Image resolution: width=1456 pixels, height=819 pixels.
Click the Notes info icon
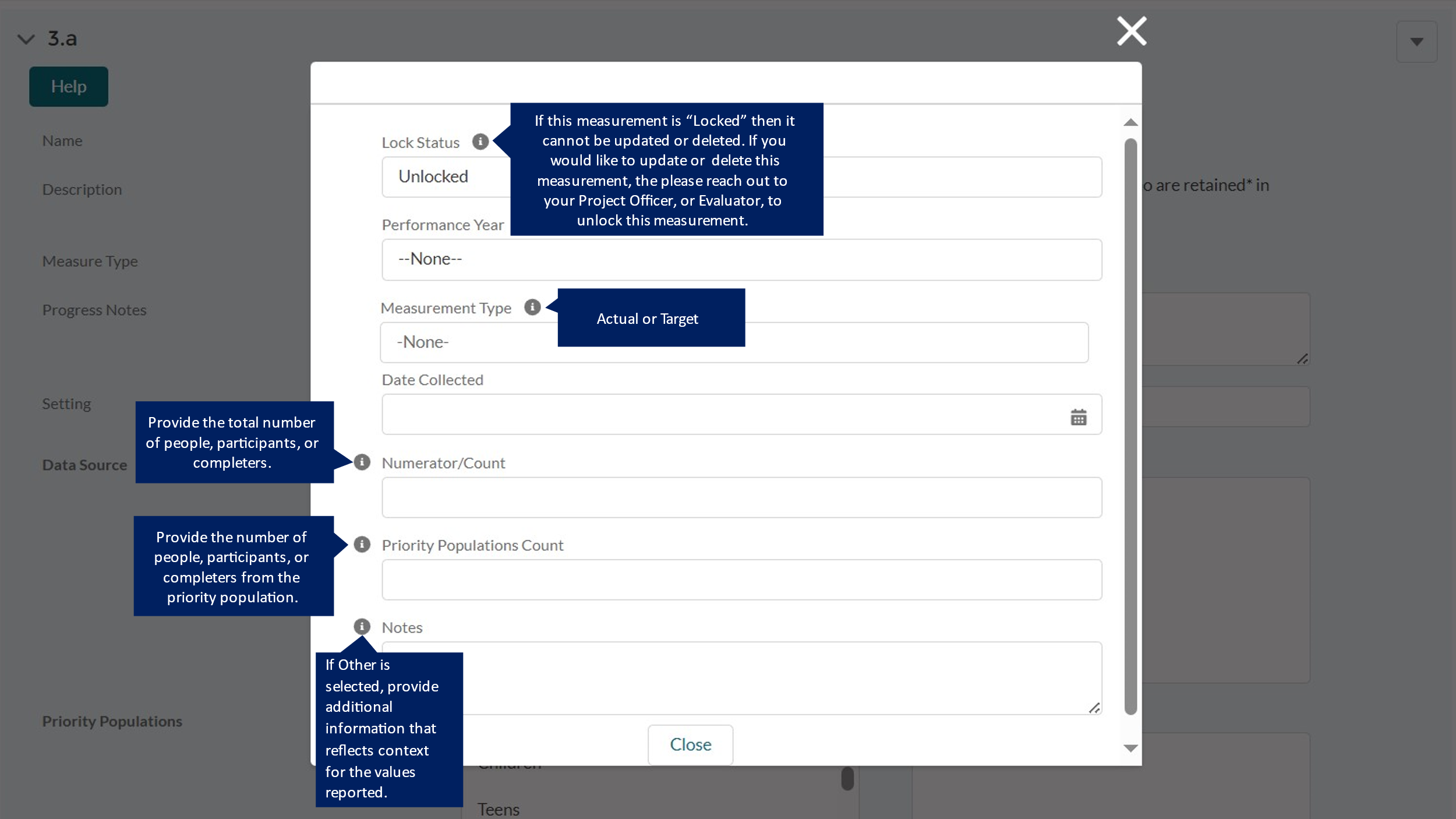pos(362,626)
